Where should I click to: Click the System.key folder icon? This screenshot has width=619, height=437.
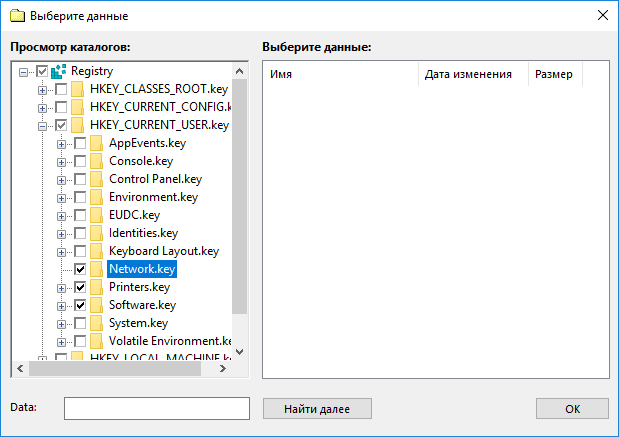96,323
